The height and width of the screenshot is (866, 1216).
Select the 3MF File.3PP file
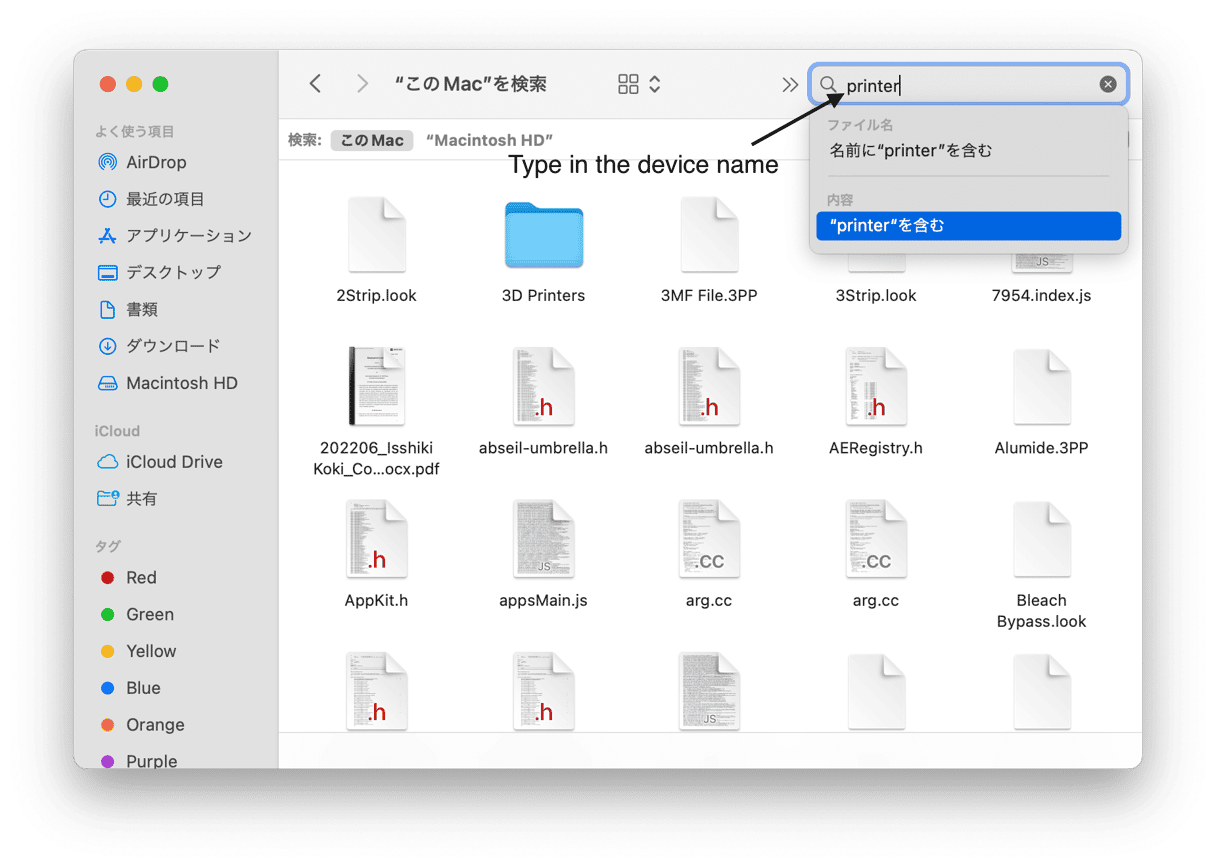pyautogui.click(x=709, y=251)
